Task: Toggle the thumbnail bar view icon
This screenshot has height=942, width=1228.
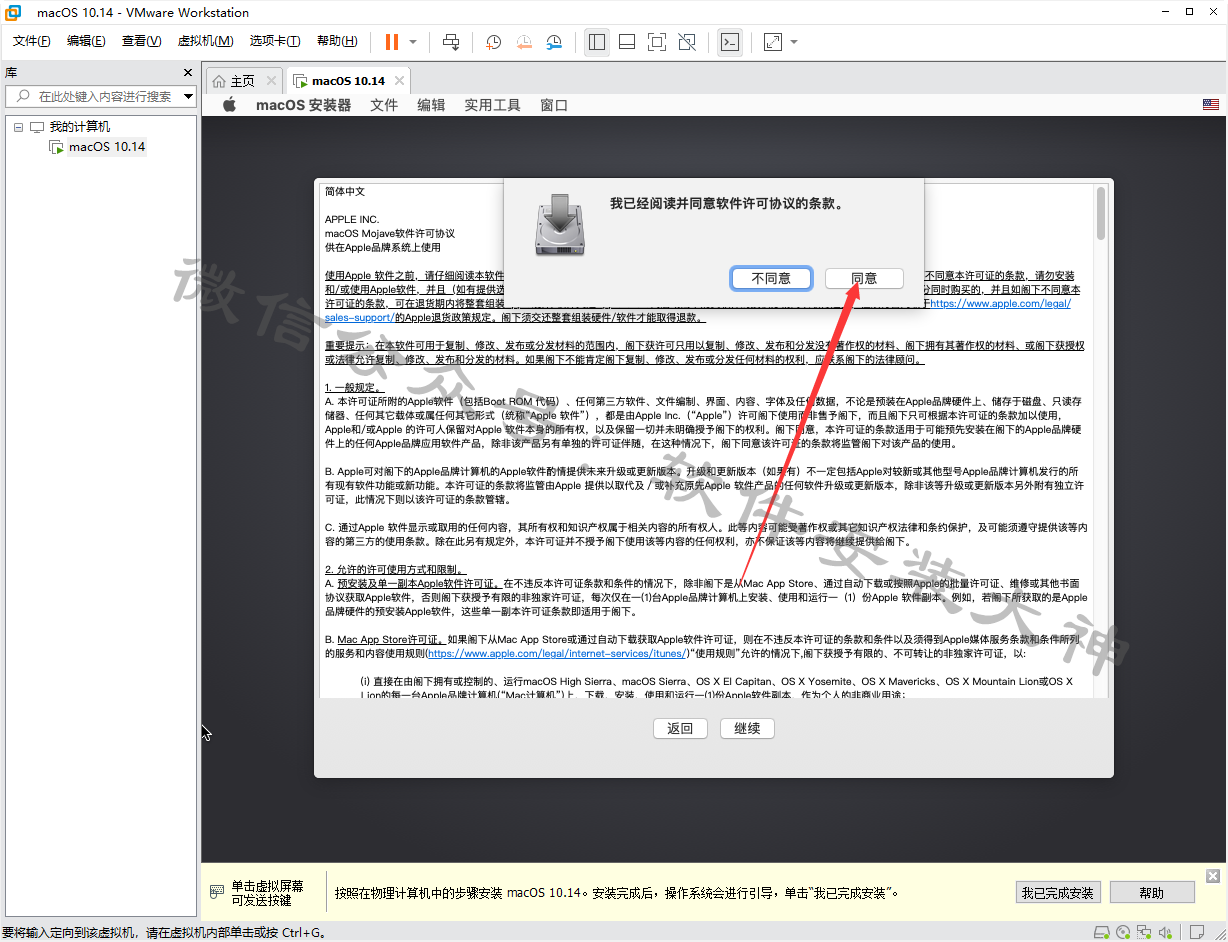Action: (627, 42)
